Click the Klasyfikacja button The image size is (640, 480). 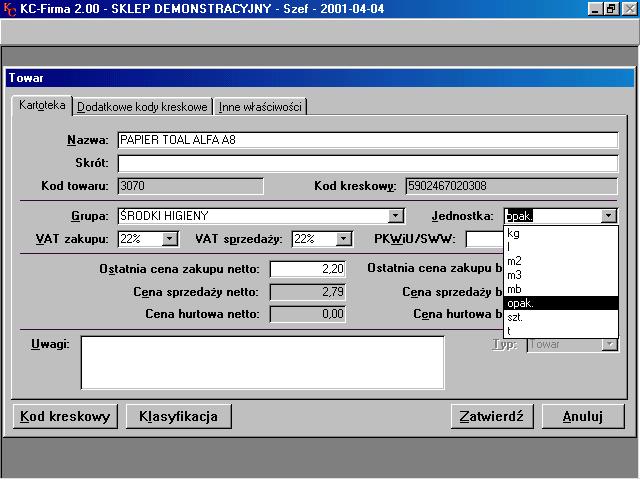[178, 416]
